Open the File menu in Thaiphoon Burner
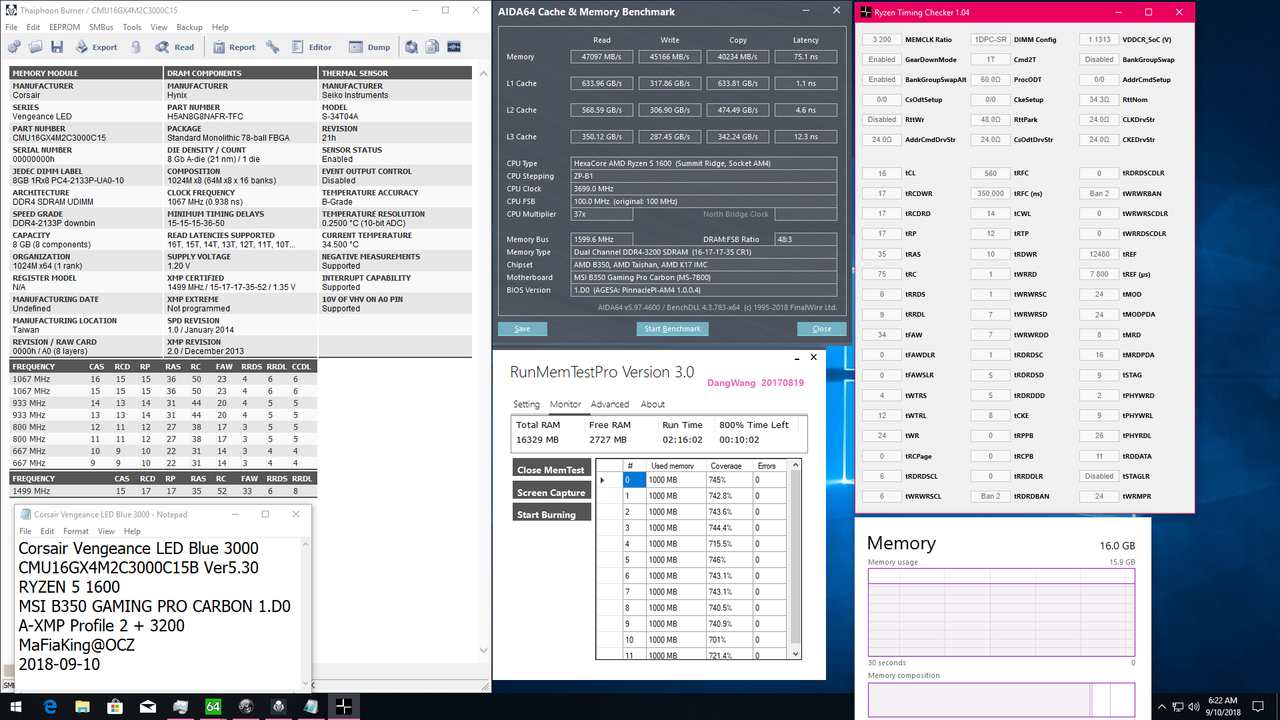 click(x=10, y=27)
